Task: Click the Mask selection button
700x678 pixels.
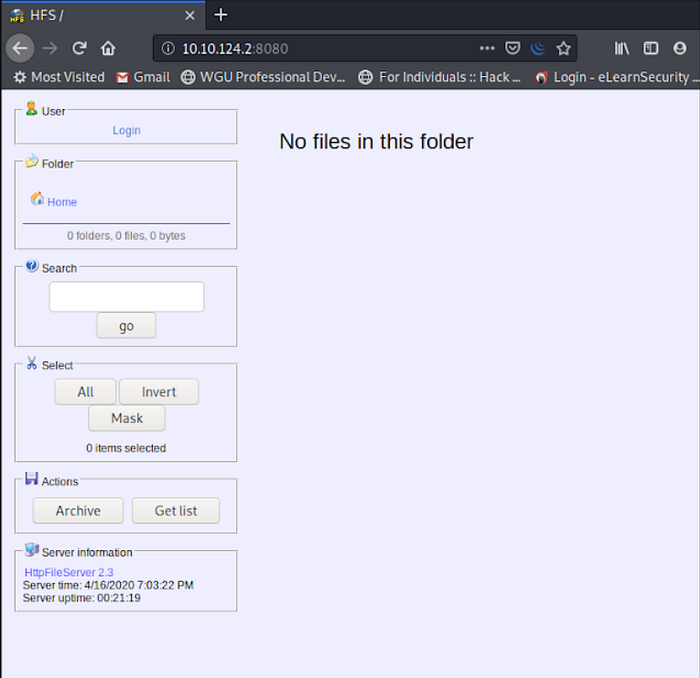Action: coord(127,418)
